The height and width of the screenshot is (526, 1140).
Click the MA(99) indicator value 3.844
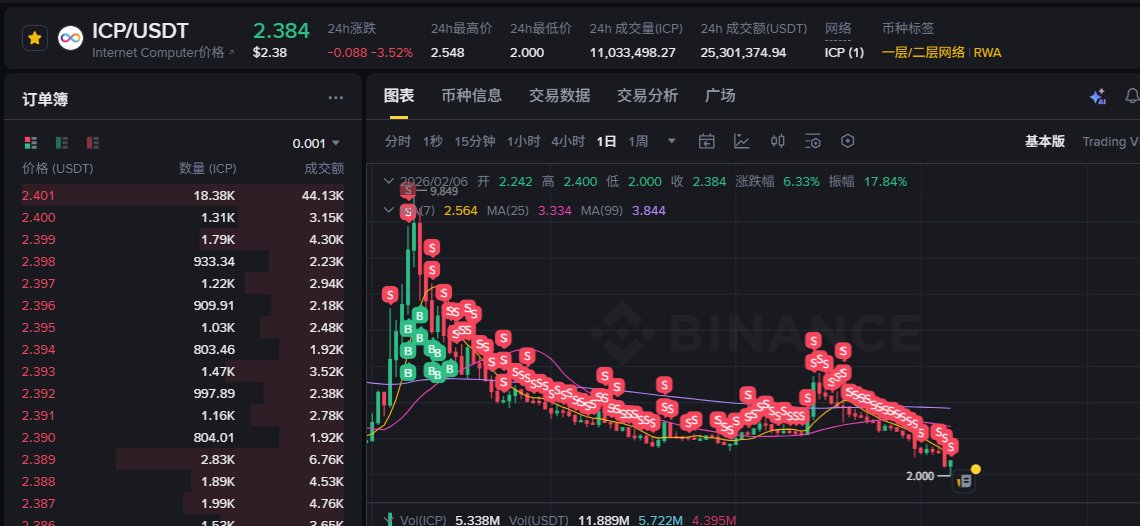649,210
